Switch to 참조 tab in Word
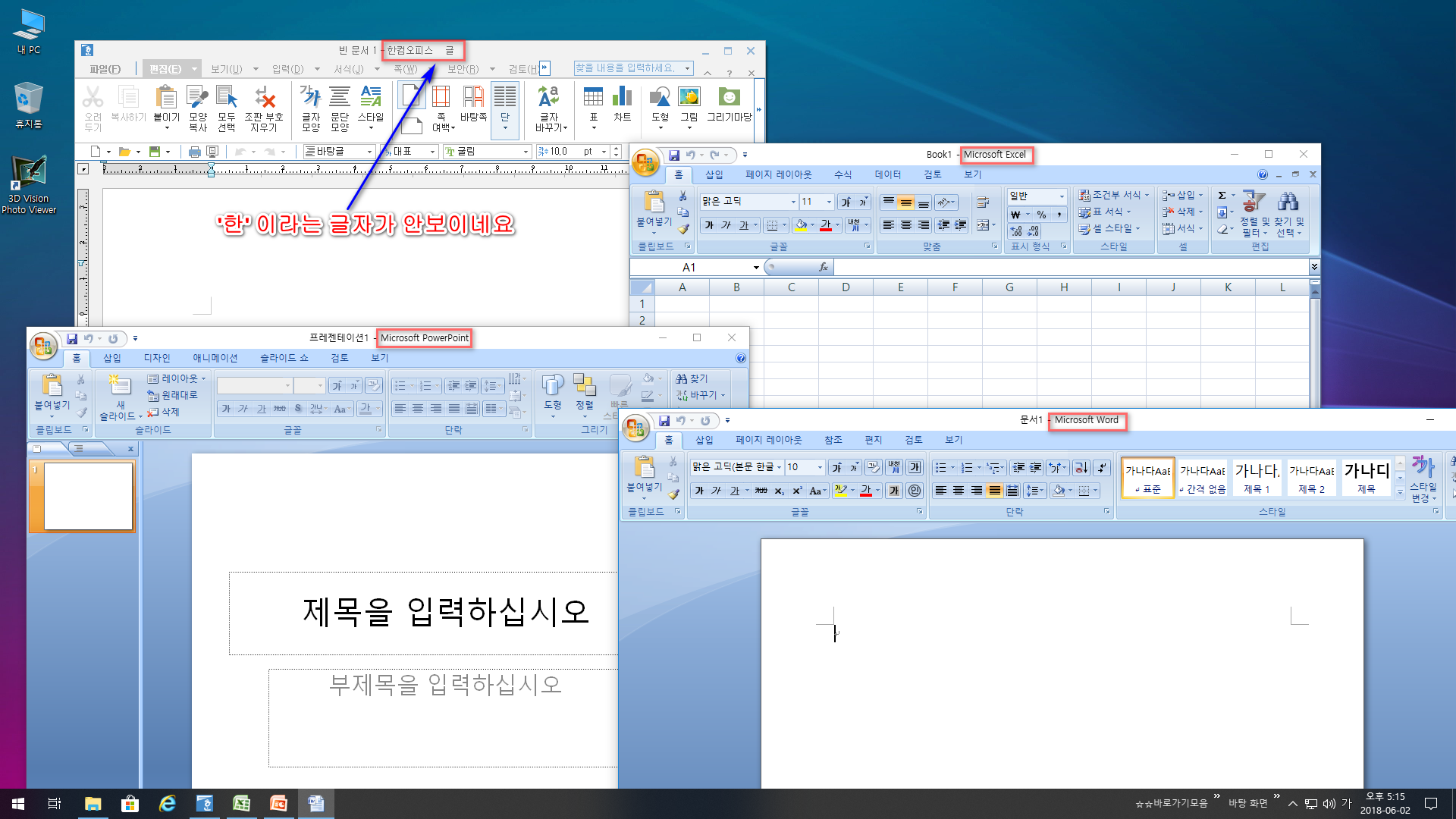 [833, 440]
